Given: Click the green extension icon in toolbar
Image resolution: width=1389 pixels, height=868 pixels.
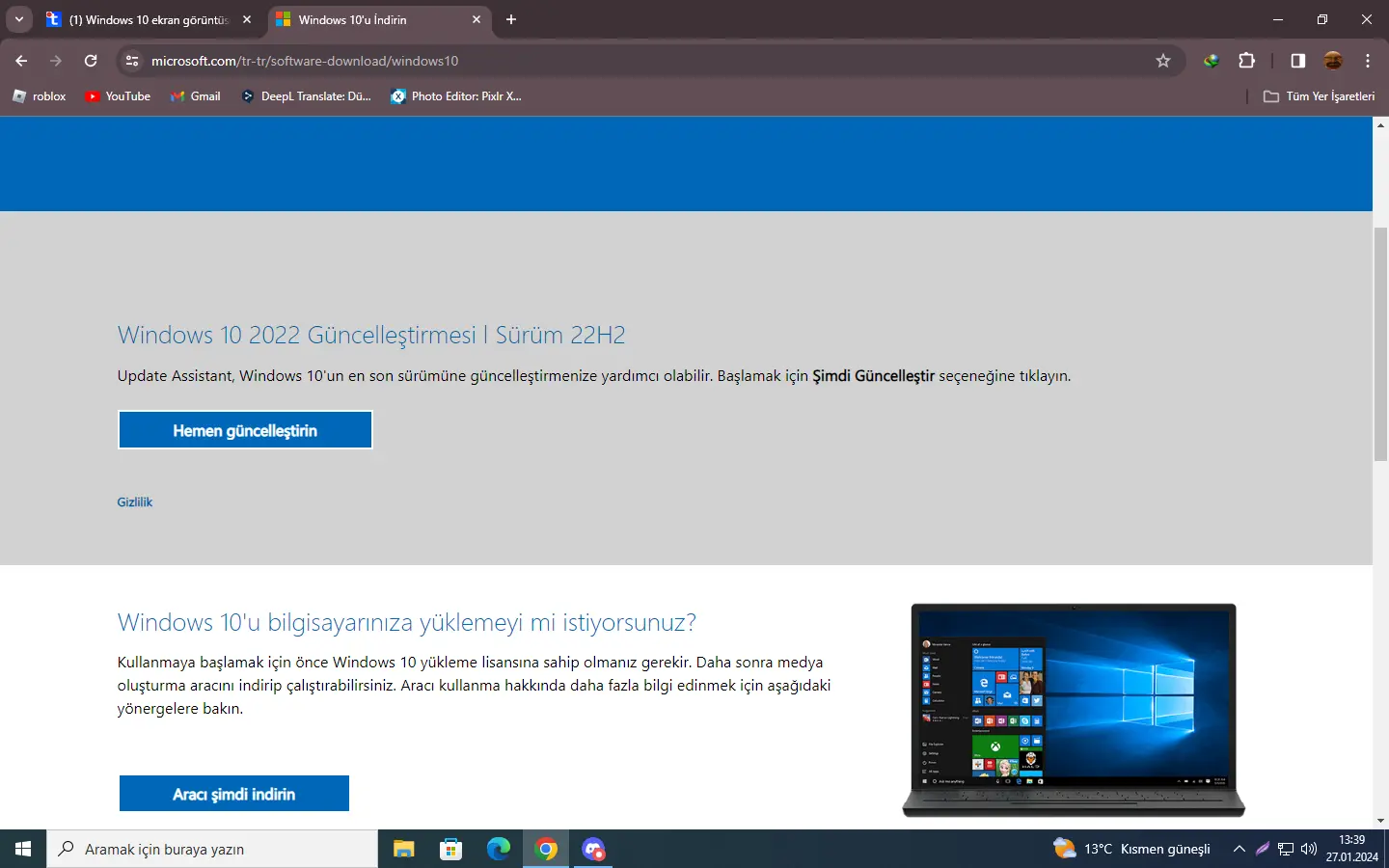Looking at the screenshot, I should 1212,61.
